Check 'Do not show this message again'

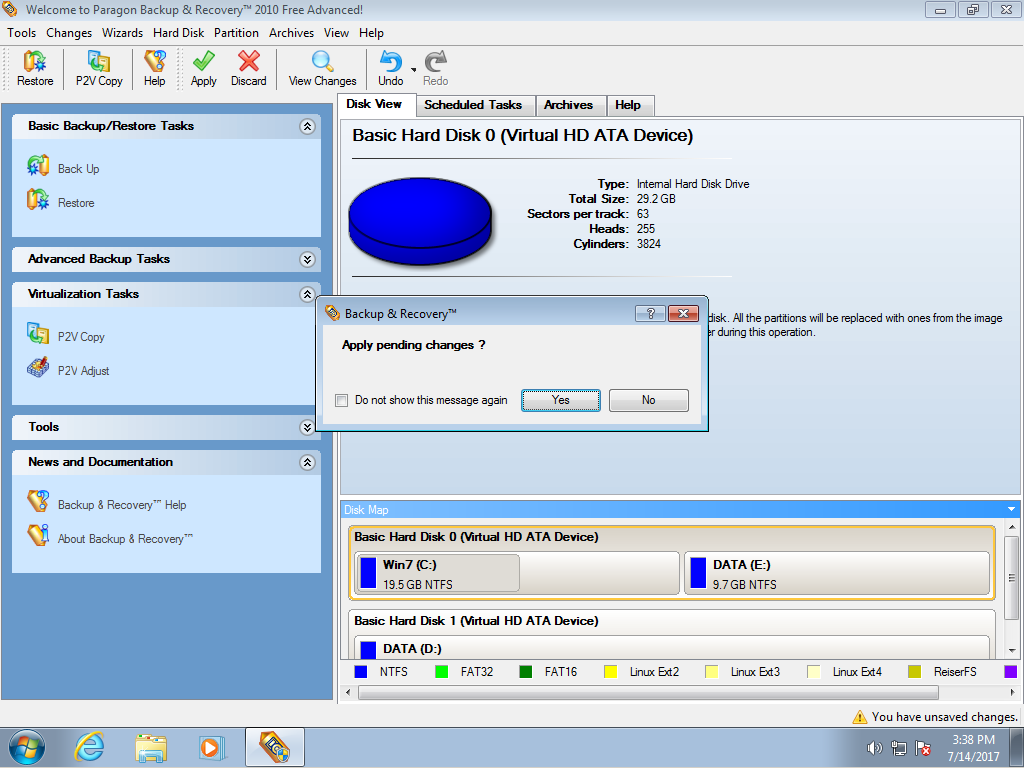tap(342, 400)
